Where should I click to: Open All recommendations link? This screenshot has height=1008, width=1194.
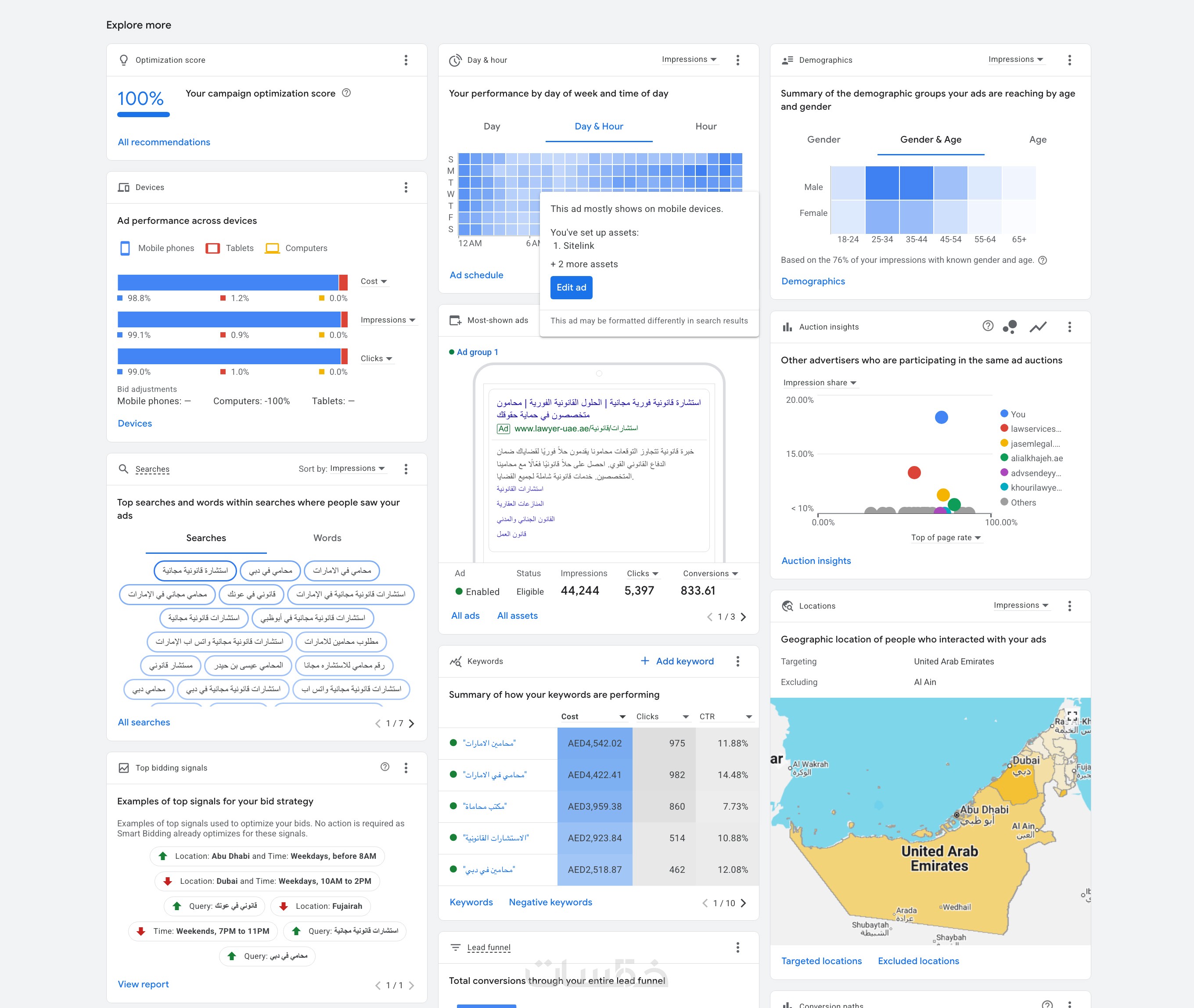tap(164, 142)
